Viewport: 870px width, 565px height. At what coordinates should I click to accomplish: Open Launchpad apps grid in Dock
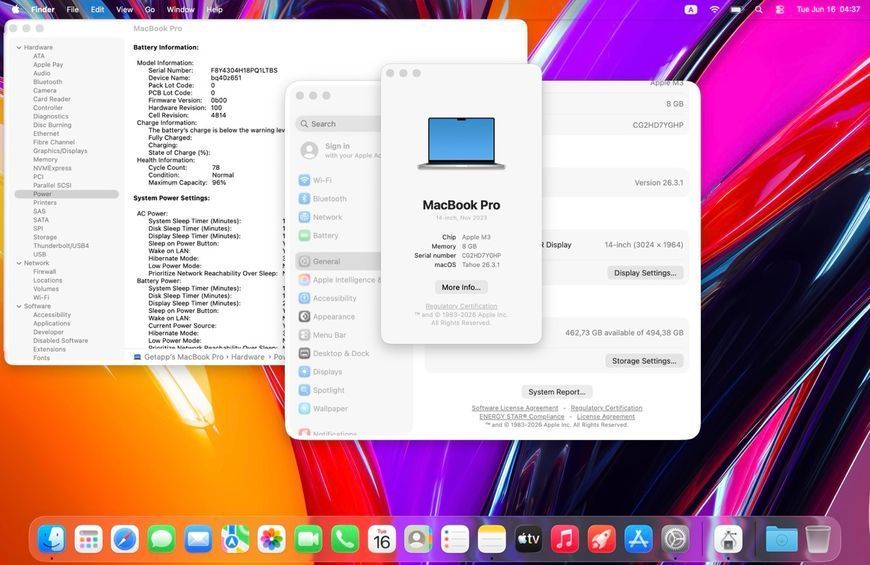pos(89,539)
